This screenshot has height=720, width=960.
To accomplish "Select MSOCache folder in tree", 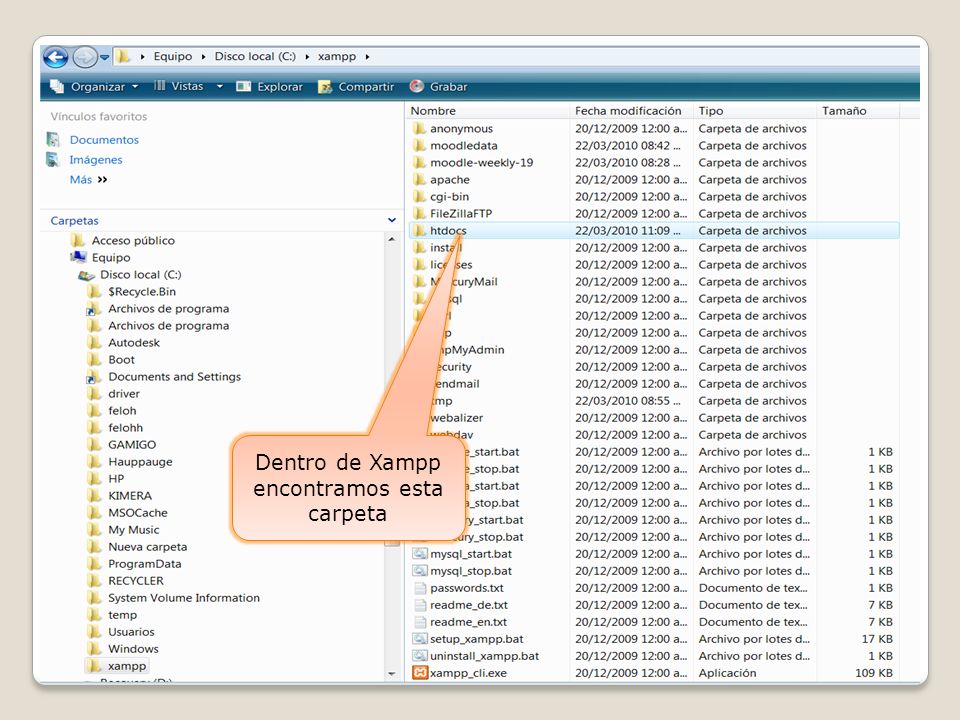I will coord(138,513).
